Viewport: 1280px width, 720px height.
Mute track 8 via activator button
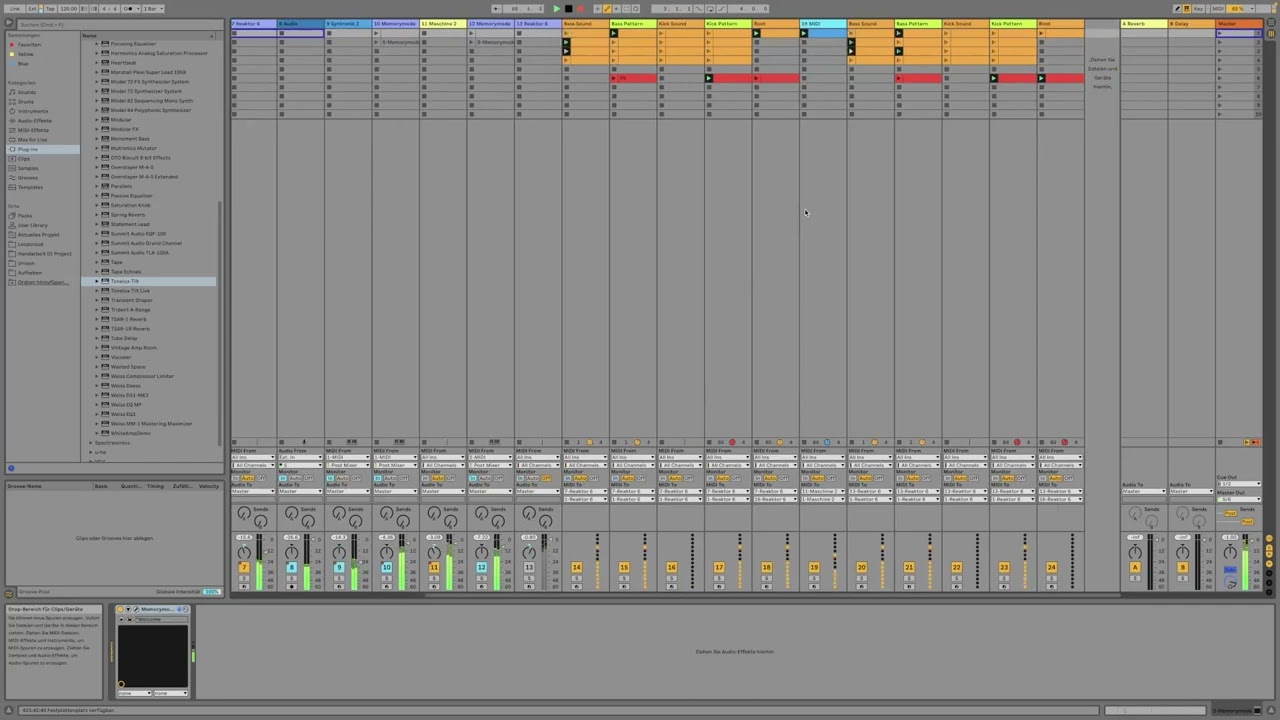291,567
